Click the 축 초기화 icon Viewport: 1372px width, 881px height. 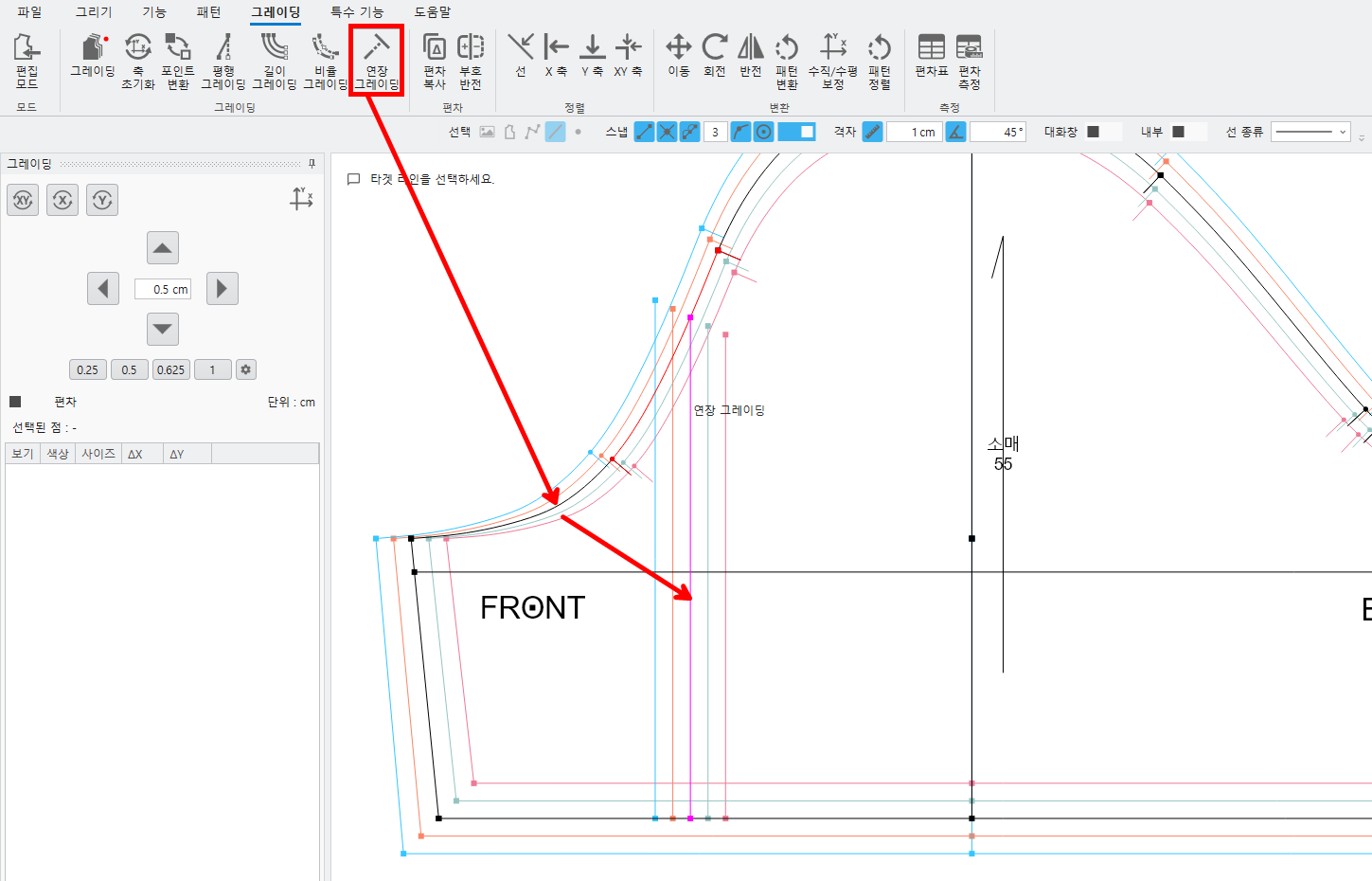click(x=137, y=62)
